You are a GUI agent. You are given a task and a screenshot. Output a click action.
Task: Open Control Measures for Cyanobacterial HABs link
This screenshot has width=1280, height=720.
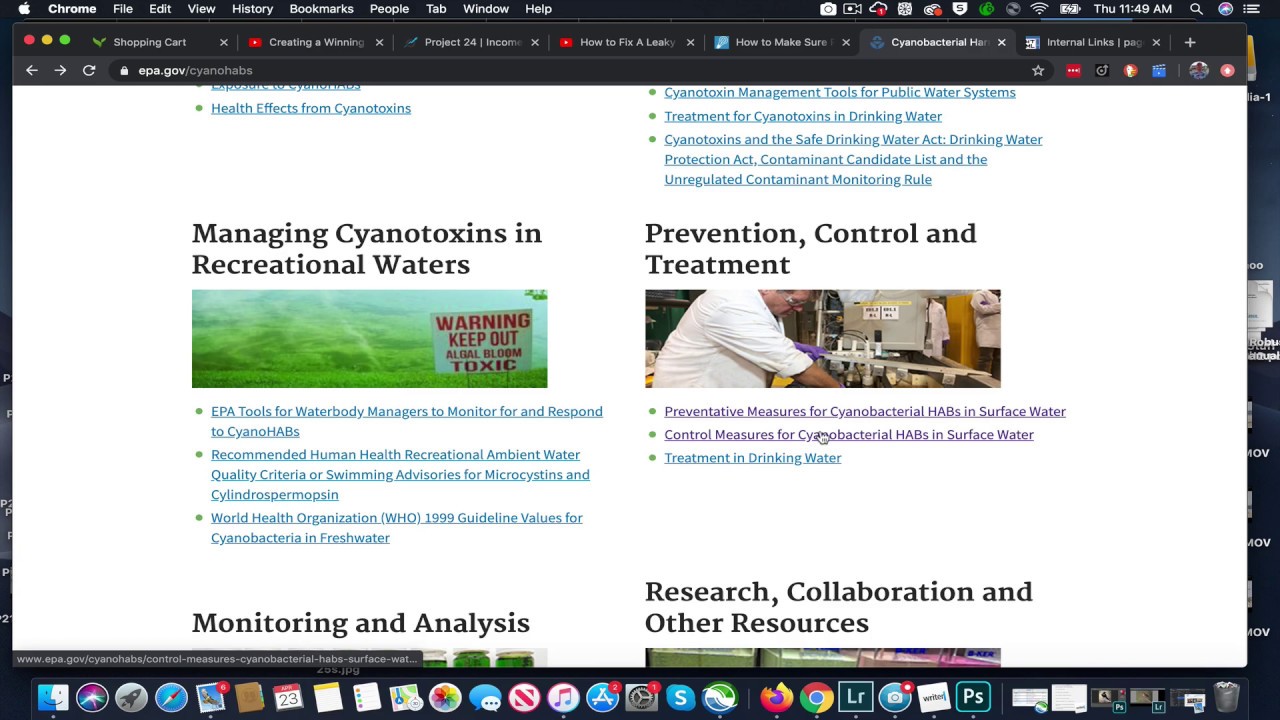[x=849, y=434]
